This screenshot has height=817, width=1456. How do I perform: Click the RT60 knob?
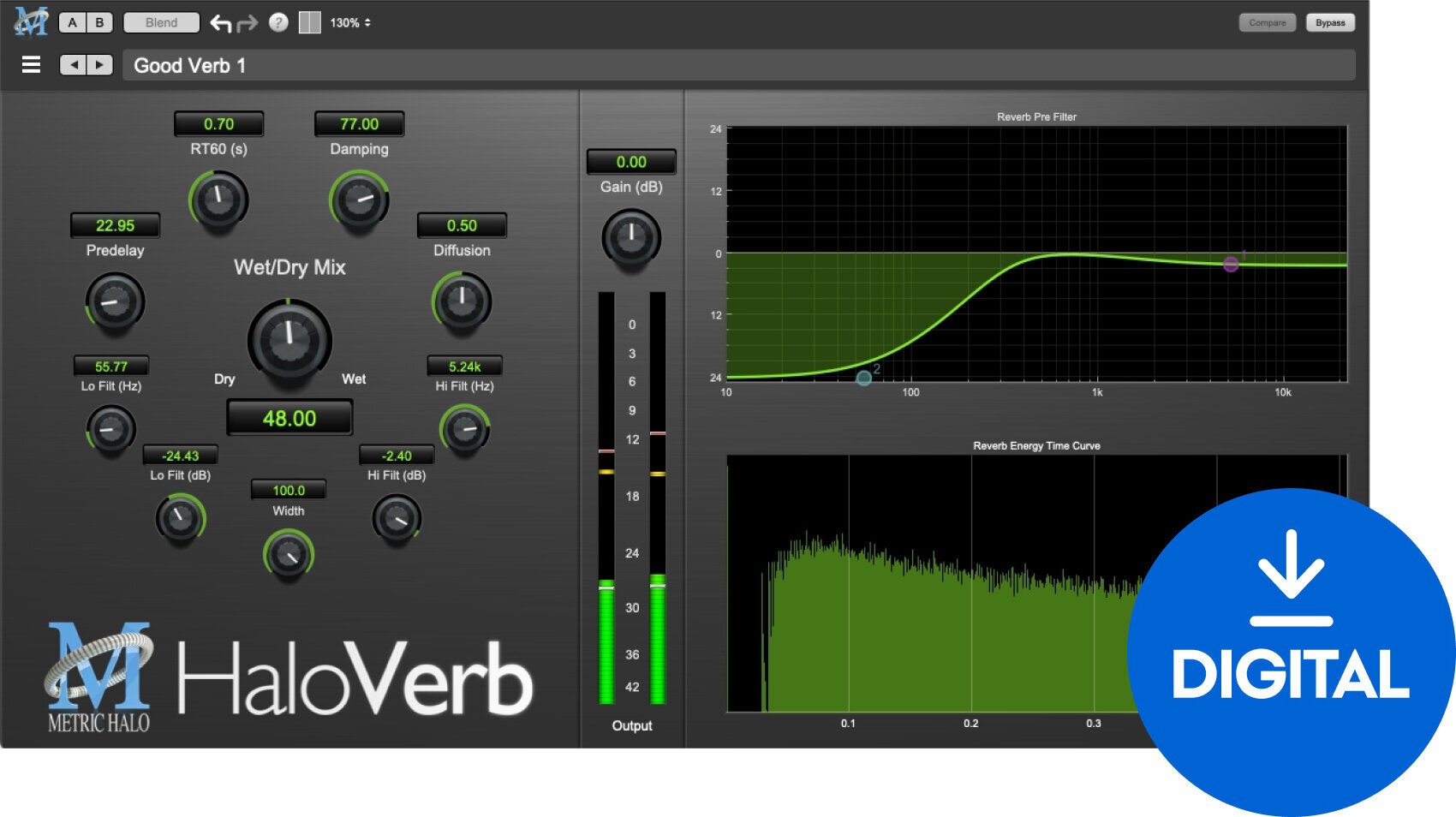218,200
